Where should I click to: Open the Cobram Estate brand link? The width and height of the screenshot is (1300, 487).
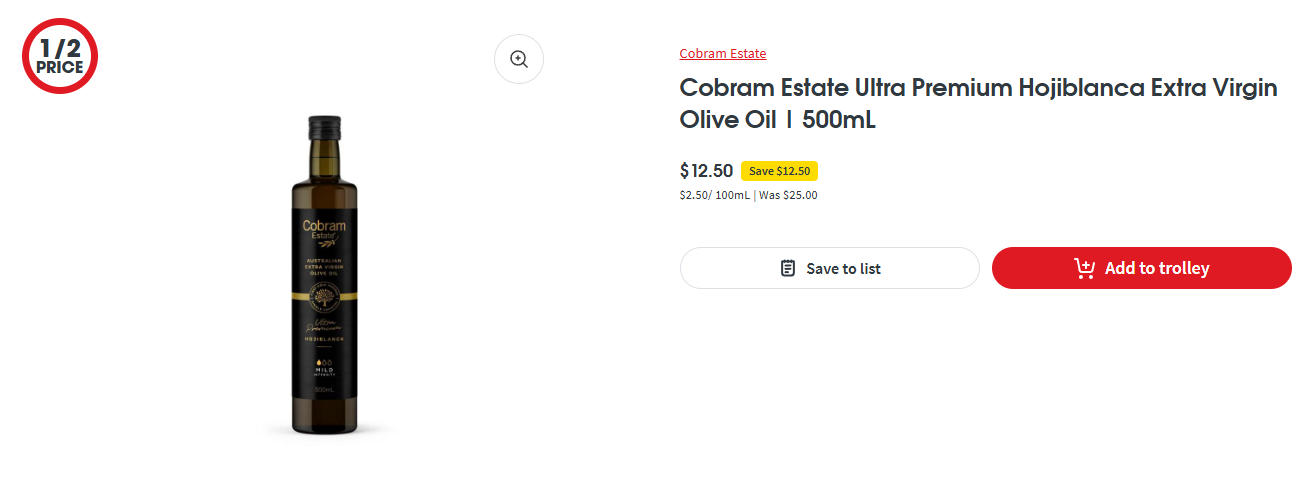(722, 53)
